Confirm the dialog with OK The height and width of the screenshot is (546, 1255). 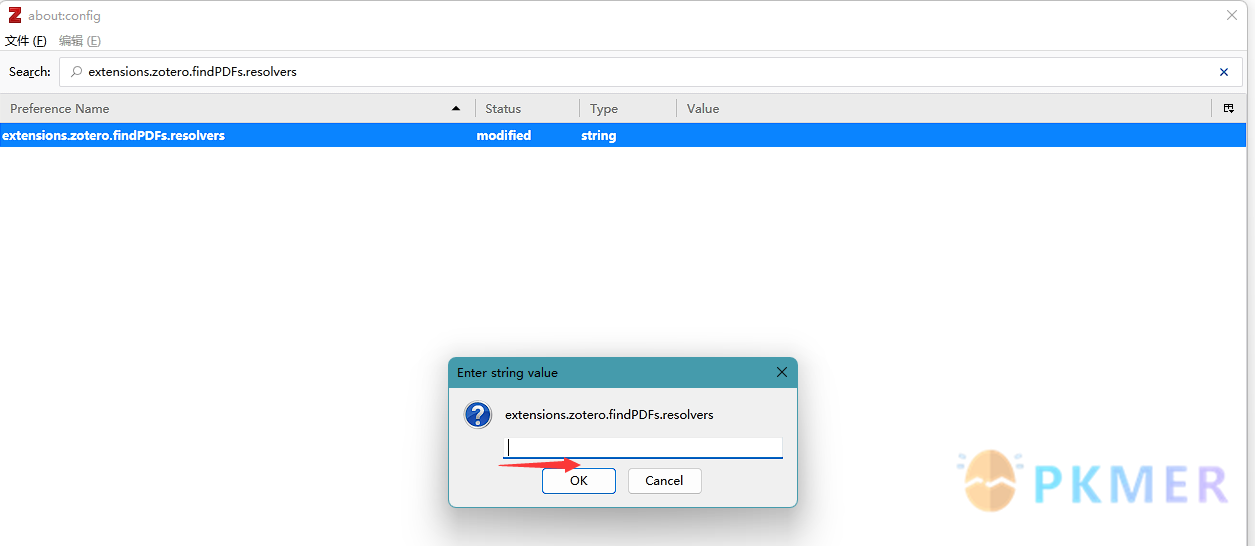(x=579, y=481)
